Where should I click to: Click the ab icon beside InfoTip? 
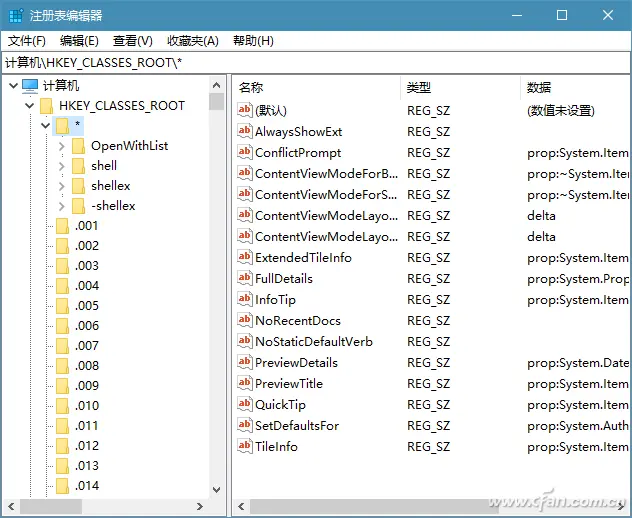click(245, 299)
